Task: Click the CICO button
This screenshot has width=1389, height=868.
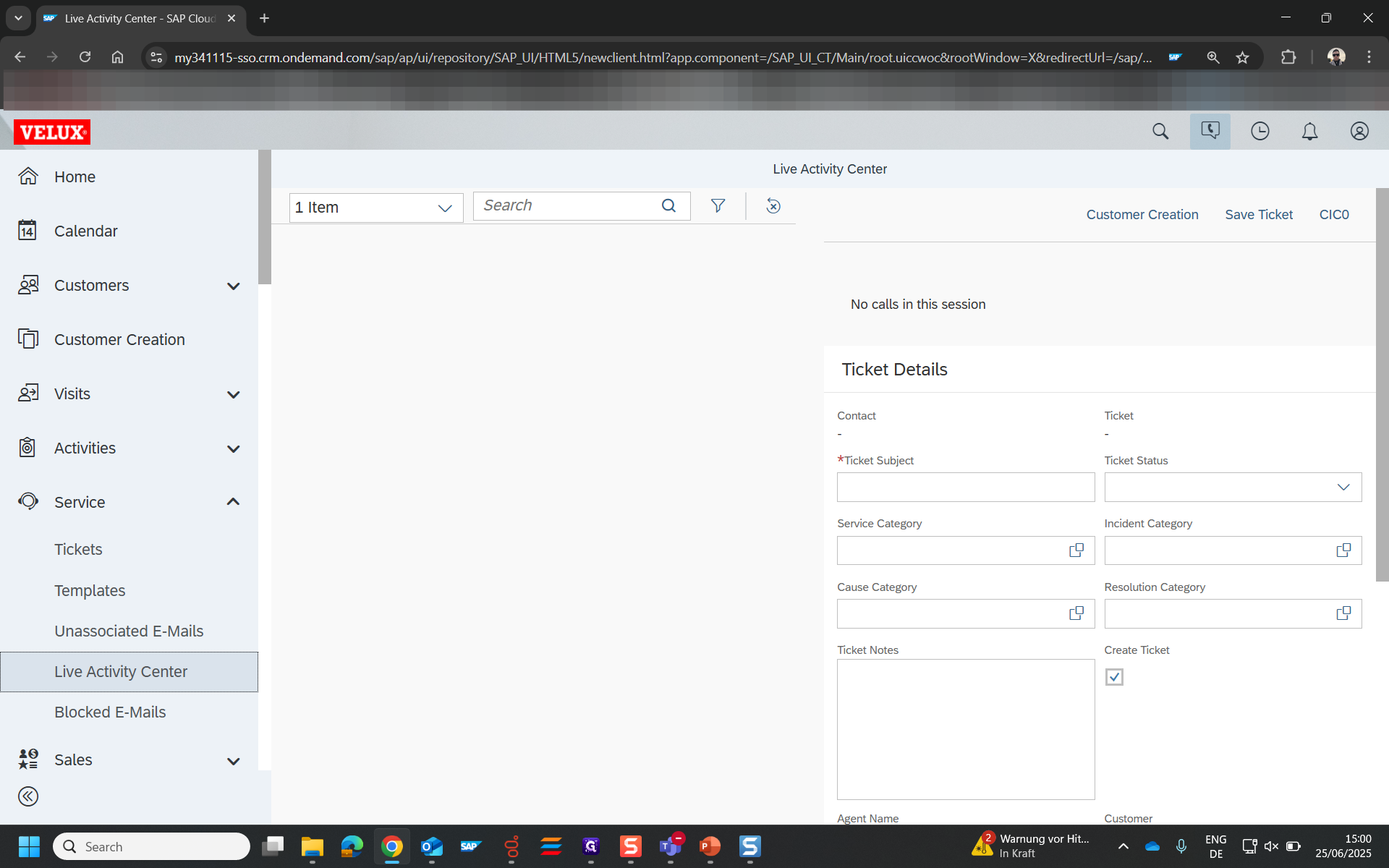Action: pyautogui.click(x=1334, y=215)
